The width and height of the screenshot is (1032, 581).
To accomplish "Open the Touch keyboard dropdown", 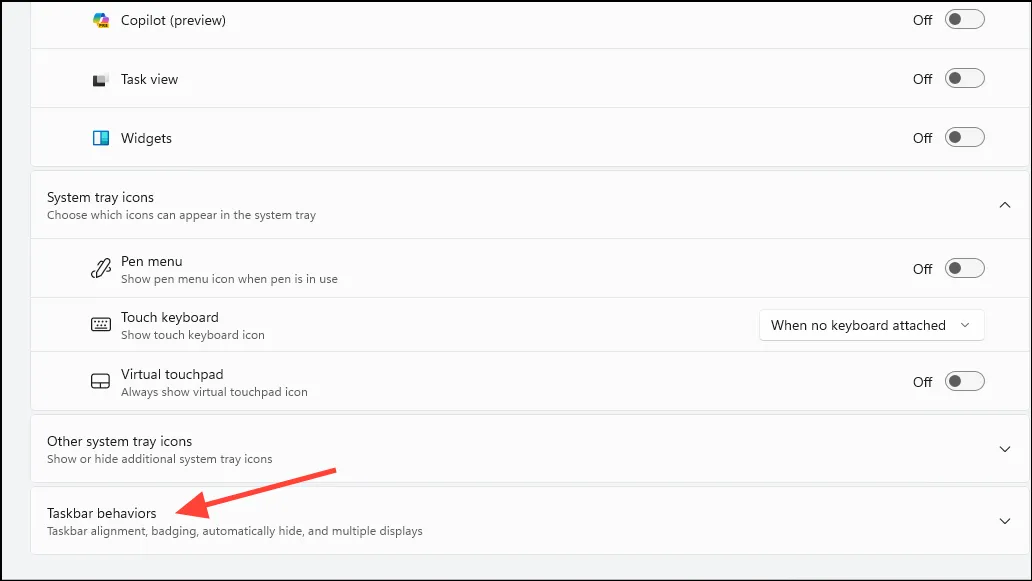I will click(871, 325).
